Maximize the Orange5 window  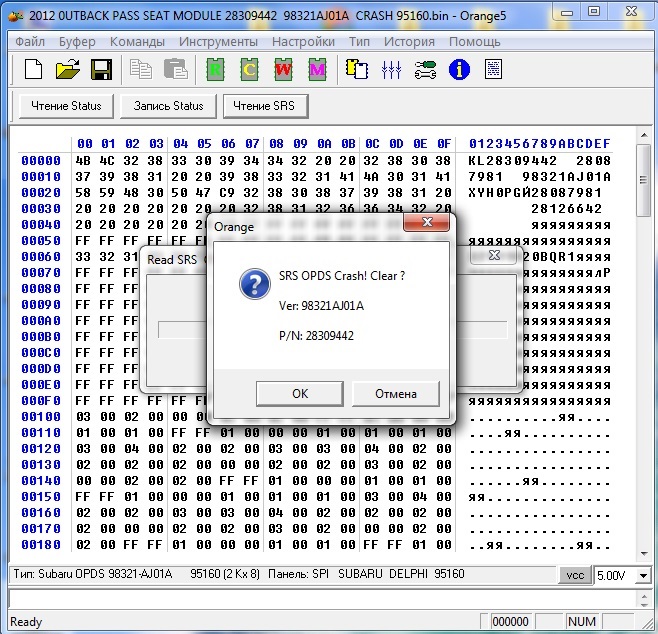(593, 12)
